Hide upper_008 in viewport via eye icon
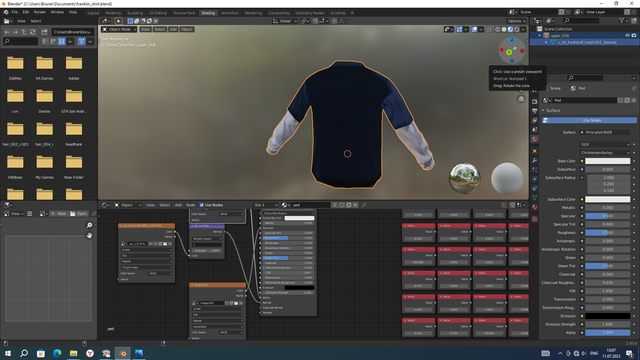Screen dimensions: 640x360 tap(627, 36)
